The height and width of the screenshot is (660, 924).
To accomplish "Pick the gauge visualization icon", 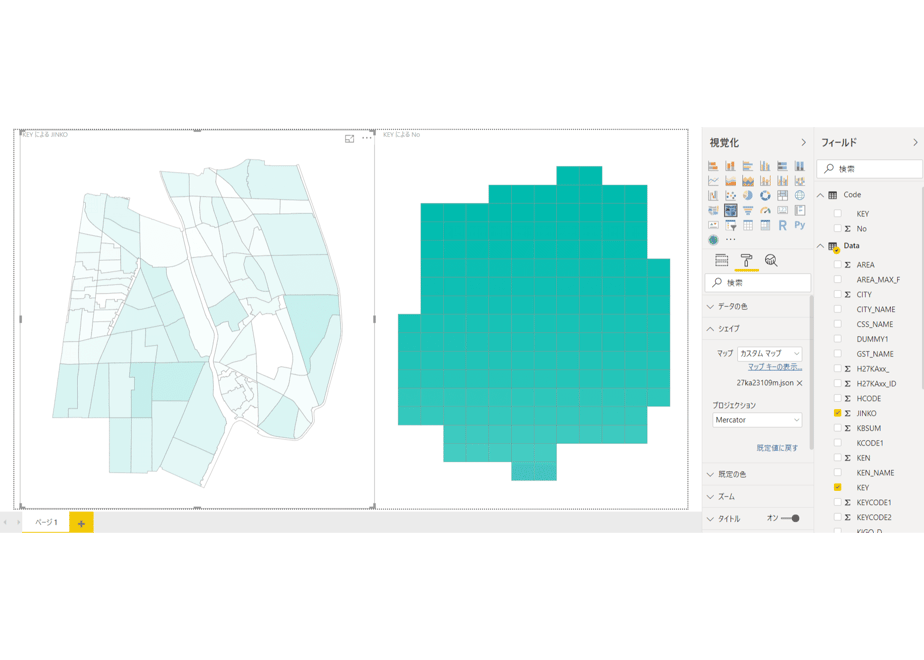I will (765, 210).
